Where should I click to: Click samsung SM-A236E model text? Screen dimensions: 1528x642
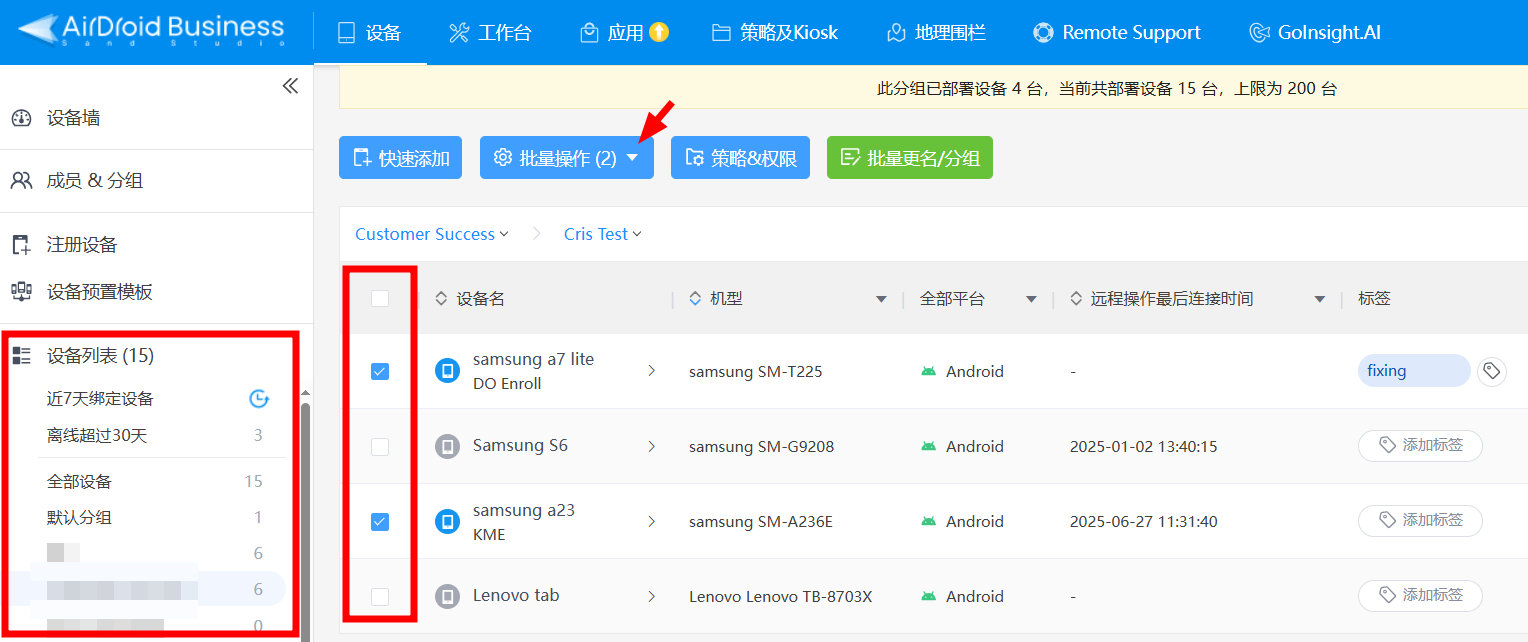[761, 522]
